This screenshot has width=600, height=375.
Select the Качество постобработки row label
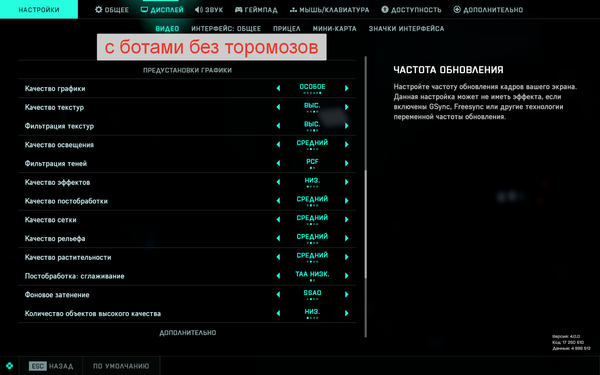[x=66, y=201]
